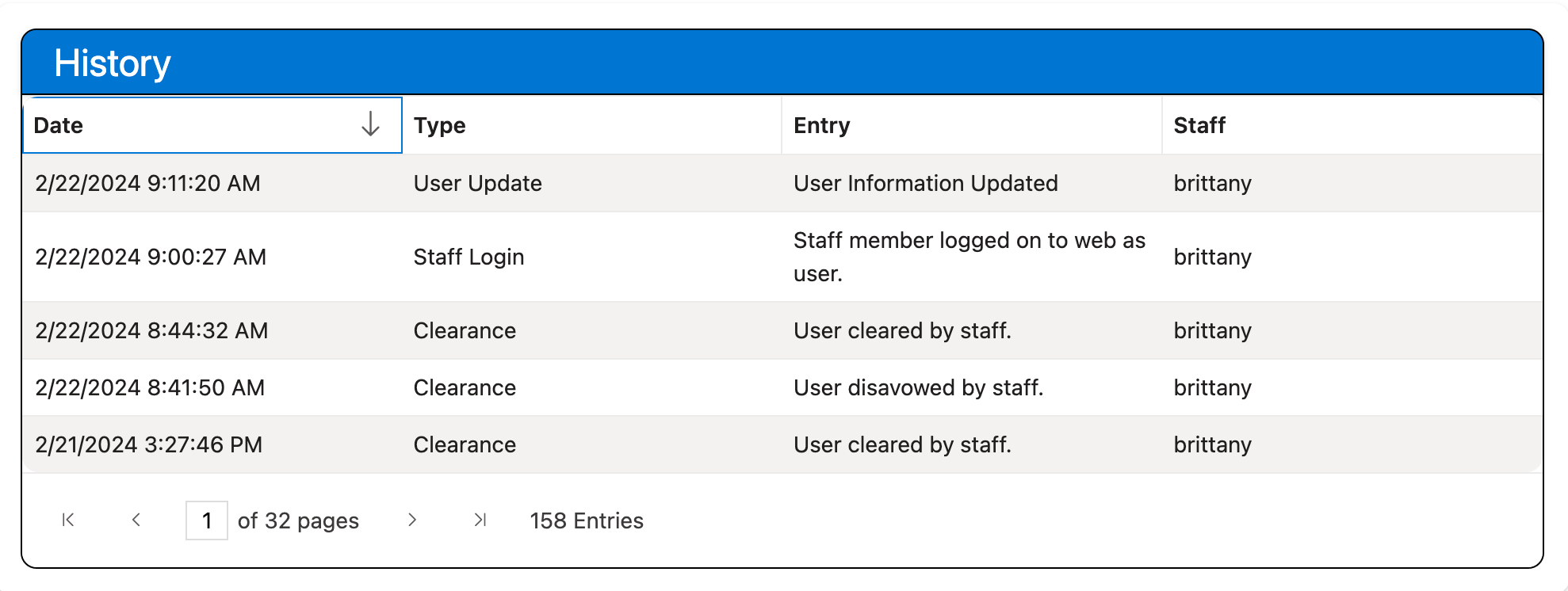Click the sort arrow on the Date column

(369, 124)
